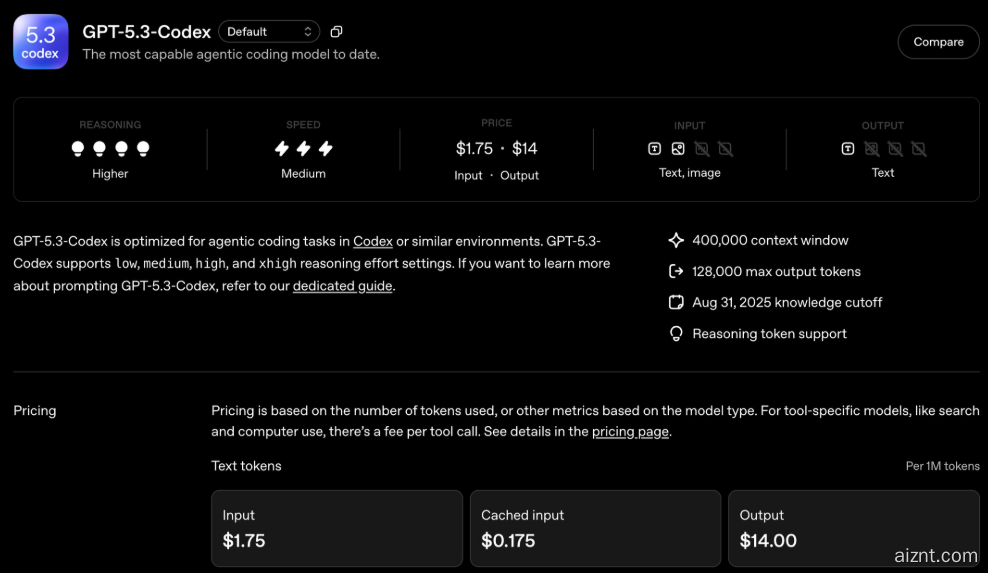Click the arrow icon beside max output tokens
The width and height of the screenshot is (988, 573).
[x=676, y=271]
